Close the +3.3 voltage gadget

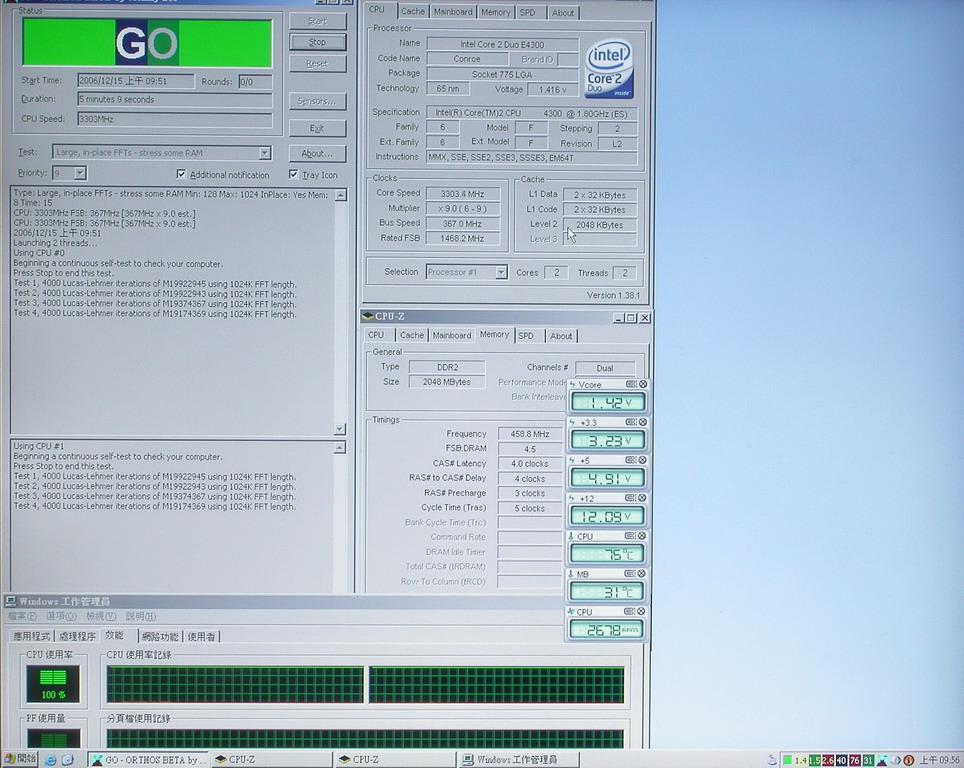point(642,422)
